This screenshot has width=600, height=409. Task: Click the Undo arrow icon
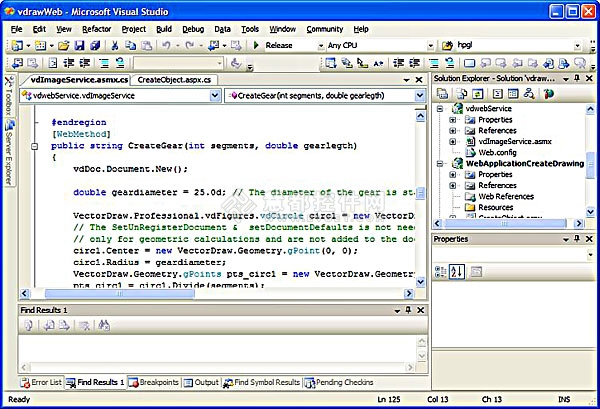click(166, 46)
